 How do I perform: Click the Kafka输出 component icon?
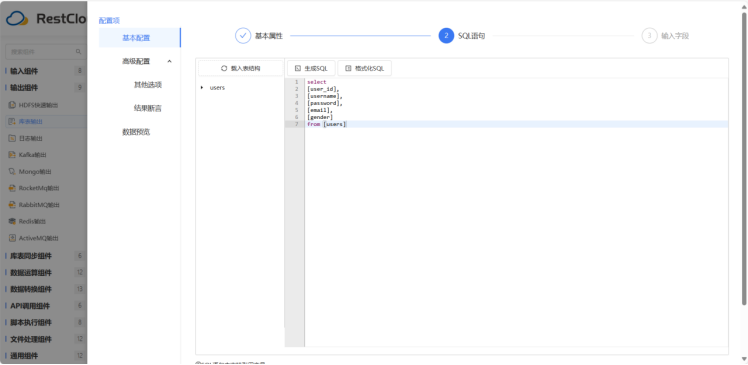click(x=12, y=155)
